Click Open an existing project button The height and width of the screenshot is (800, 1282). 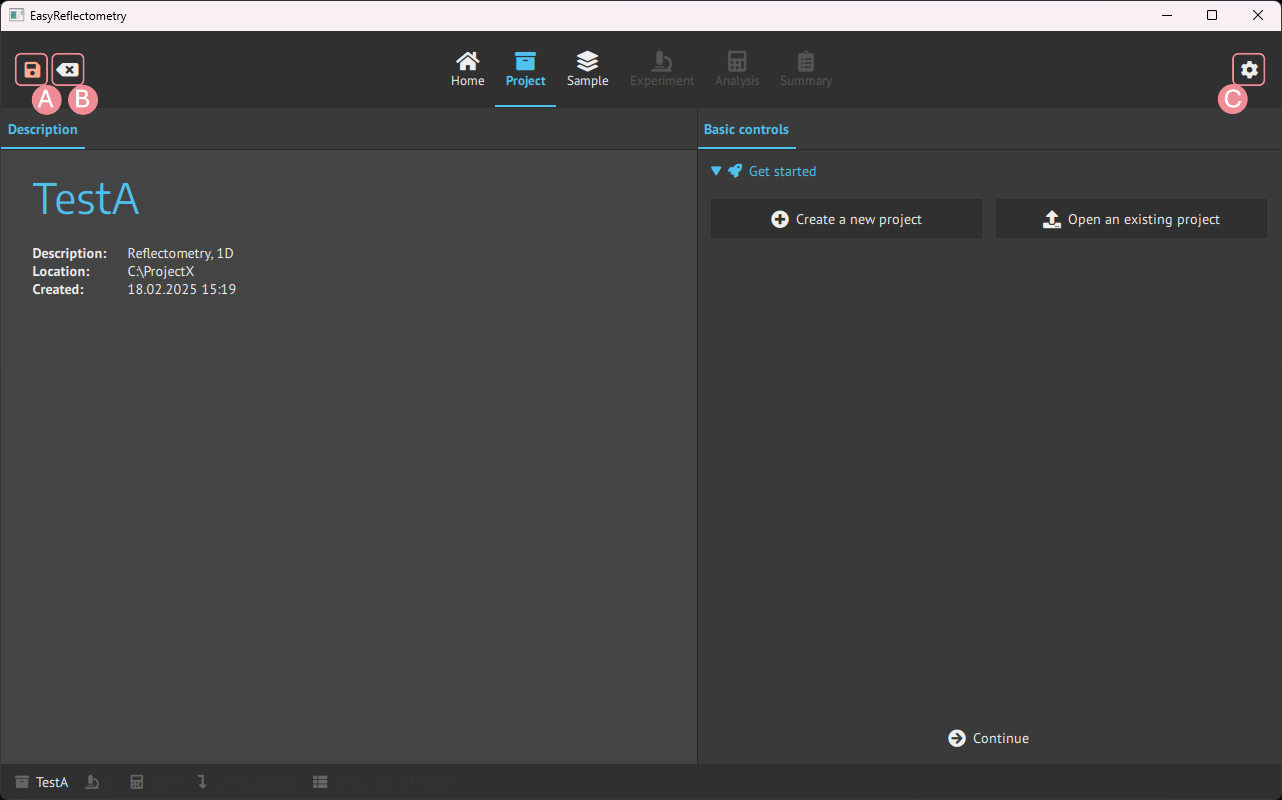pos(1131,219)
